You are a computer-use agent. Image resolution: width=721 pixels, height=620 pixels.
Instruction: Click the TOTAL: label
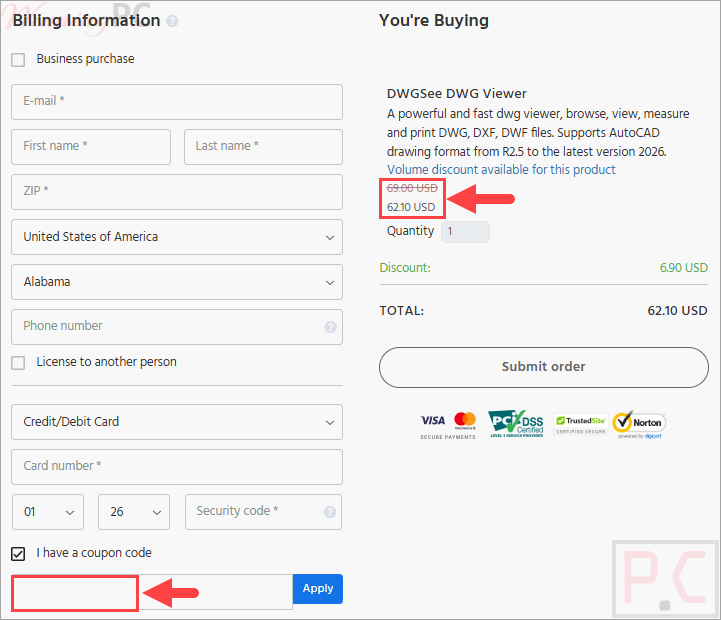(x=401, y=311)
